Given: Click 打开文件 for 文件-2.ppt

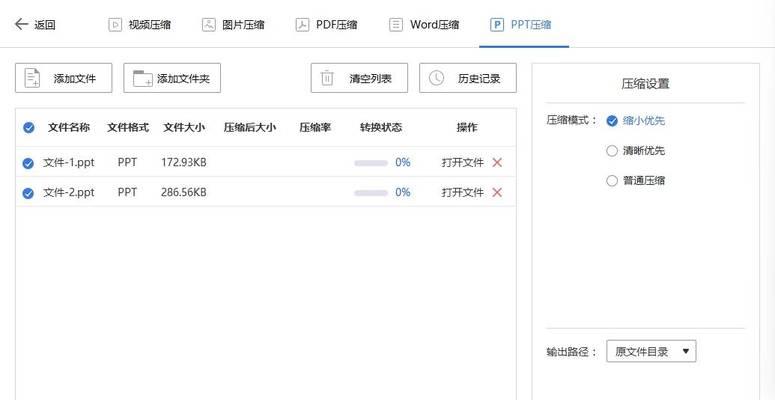Looking at the screenshot, I should click(x=463, y=192).
